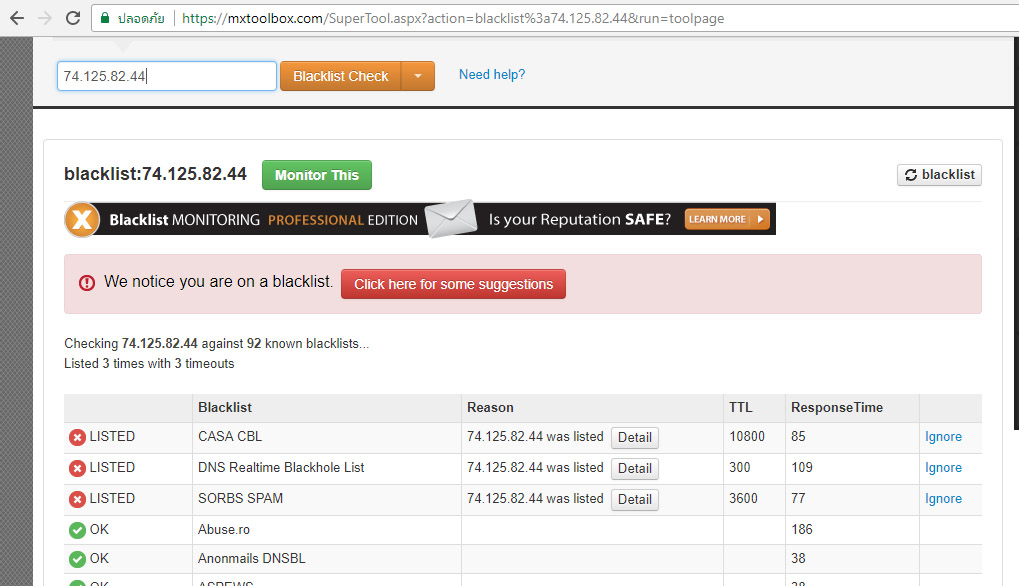
Task: Select the Abuse.ro blacklist name
Action: [x=224, y=529]
